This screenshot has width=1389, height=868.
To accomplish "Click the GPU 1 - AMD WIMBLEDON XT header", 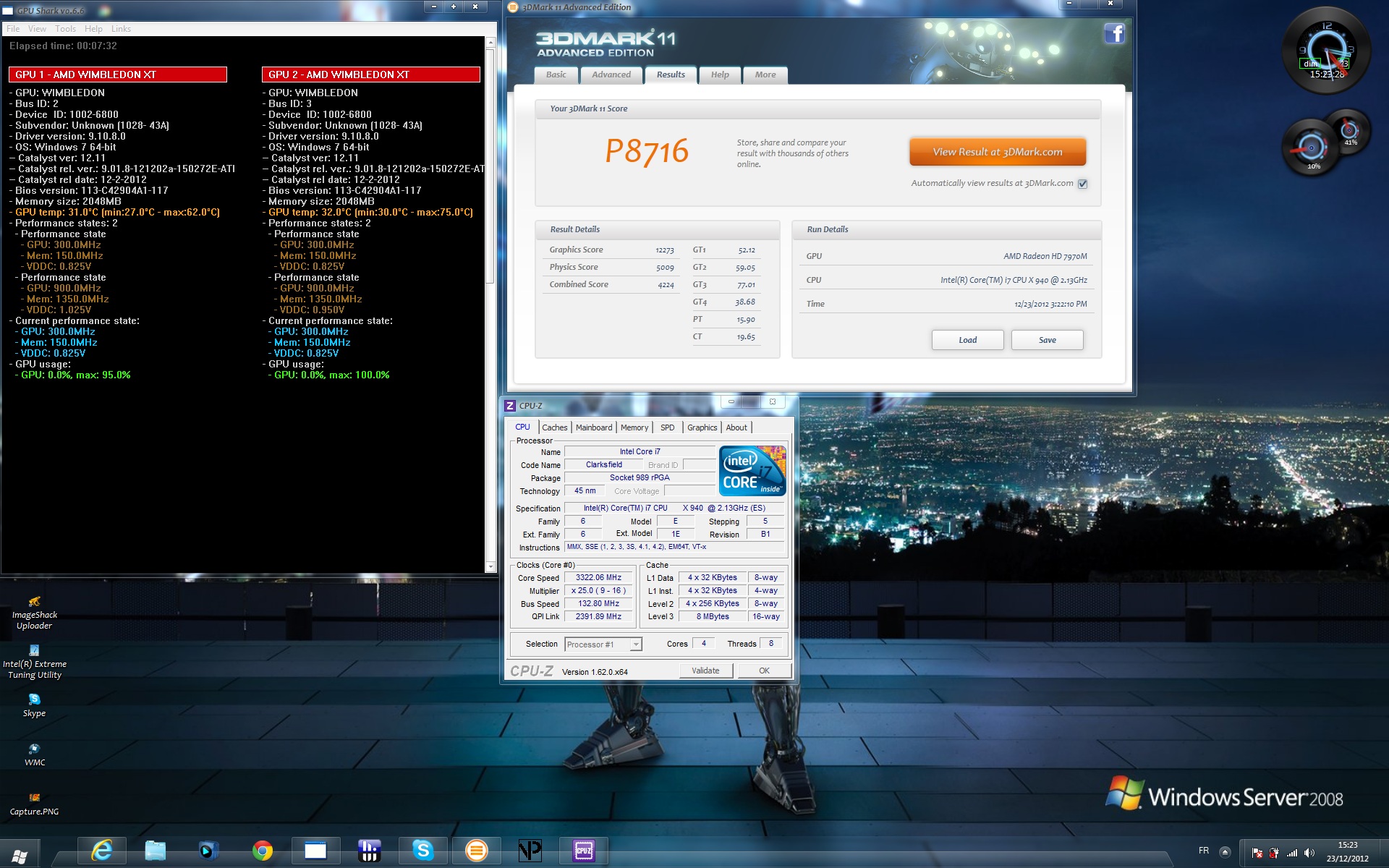I will coord(118,75).
